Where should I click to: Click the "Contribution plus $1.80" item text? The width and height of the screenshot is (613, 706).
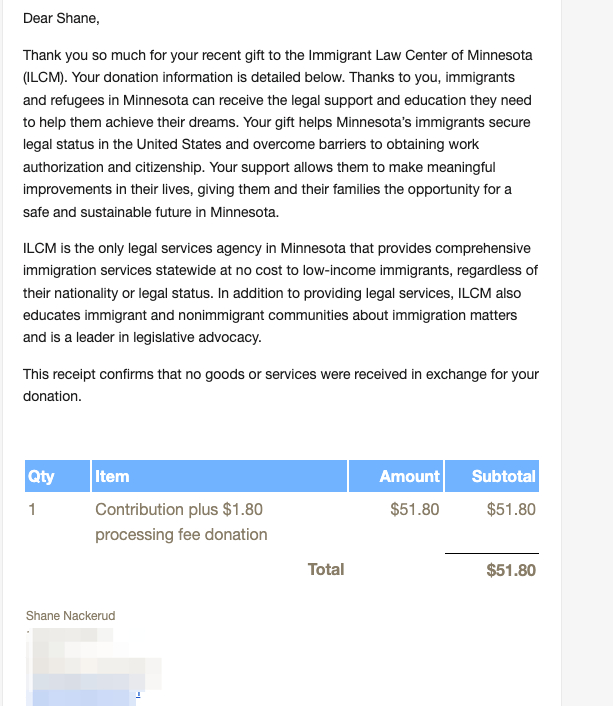point(179,509)
